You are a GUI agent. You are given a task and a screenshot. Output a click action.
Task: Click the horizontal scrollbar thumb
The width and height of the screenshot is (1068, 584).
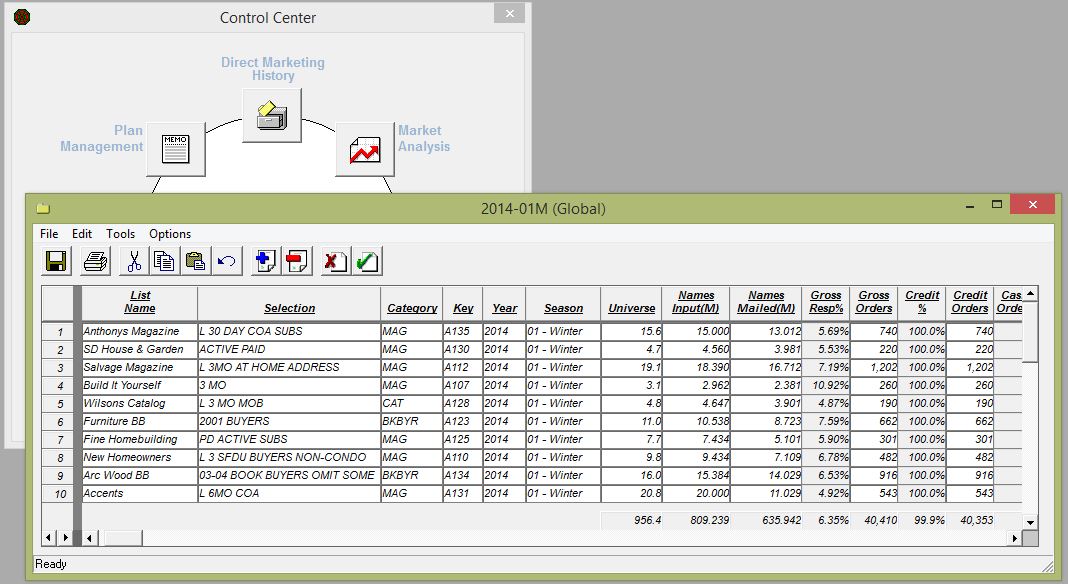coord(123,538)
